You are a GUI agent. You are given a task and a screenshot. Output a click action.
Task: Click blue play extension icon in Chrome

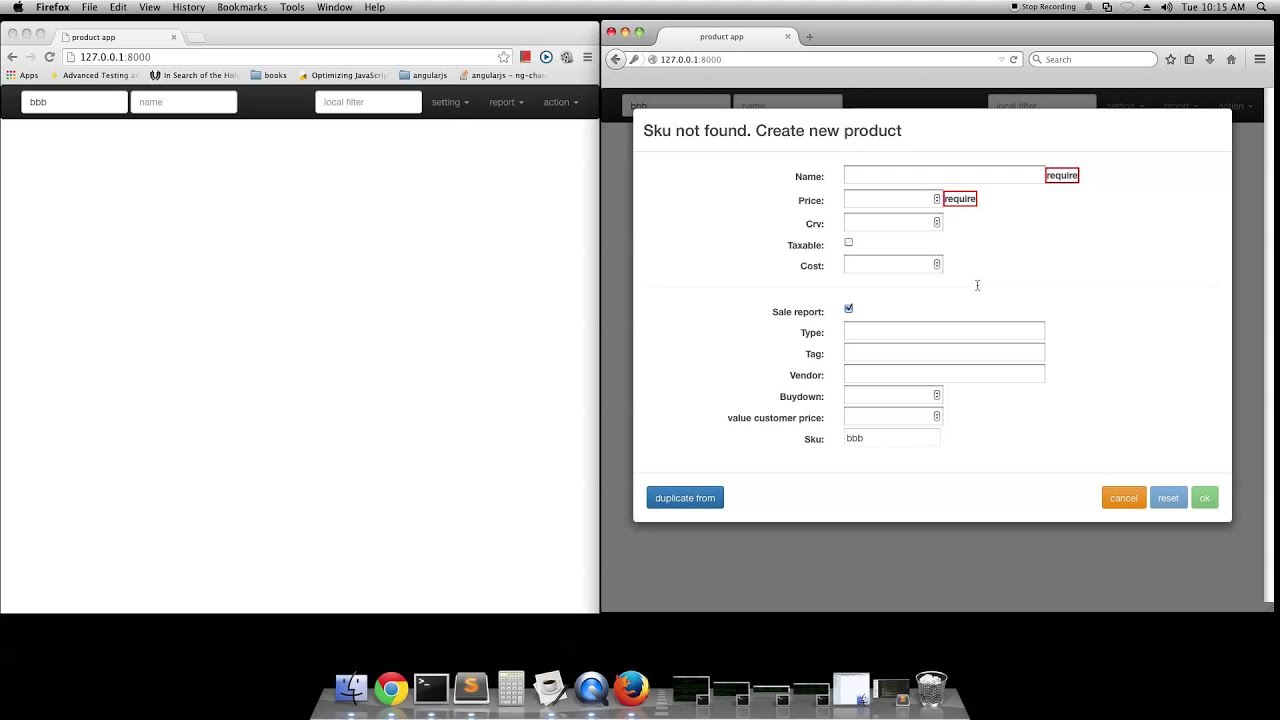point(546,57)
